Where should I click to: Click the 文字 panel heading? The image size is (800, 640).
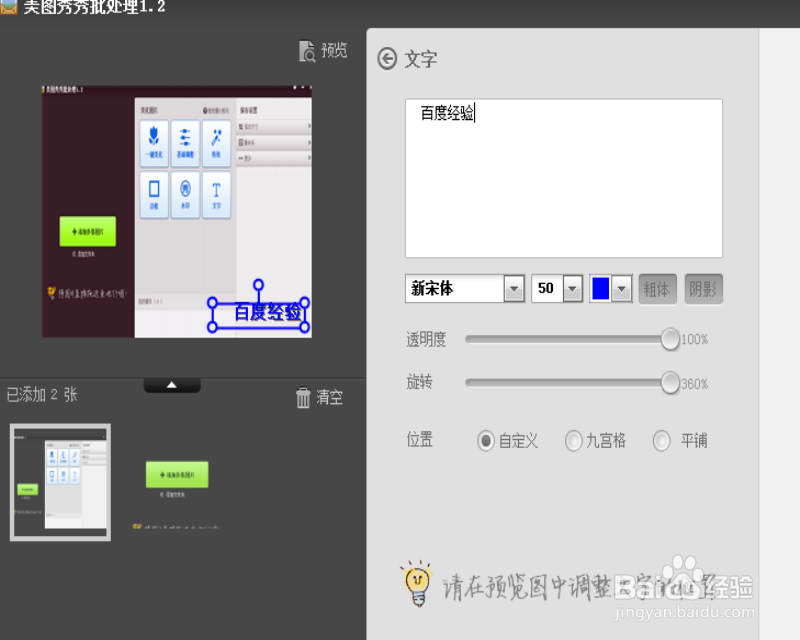coord(421,59)
